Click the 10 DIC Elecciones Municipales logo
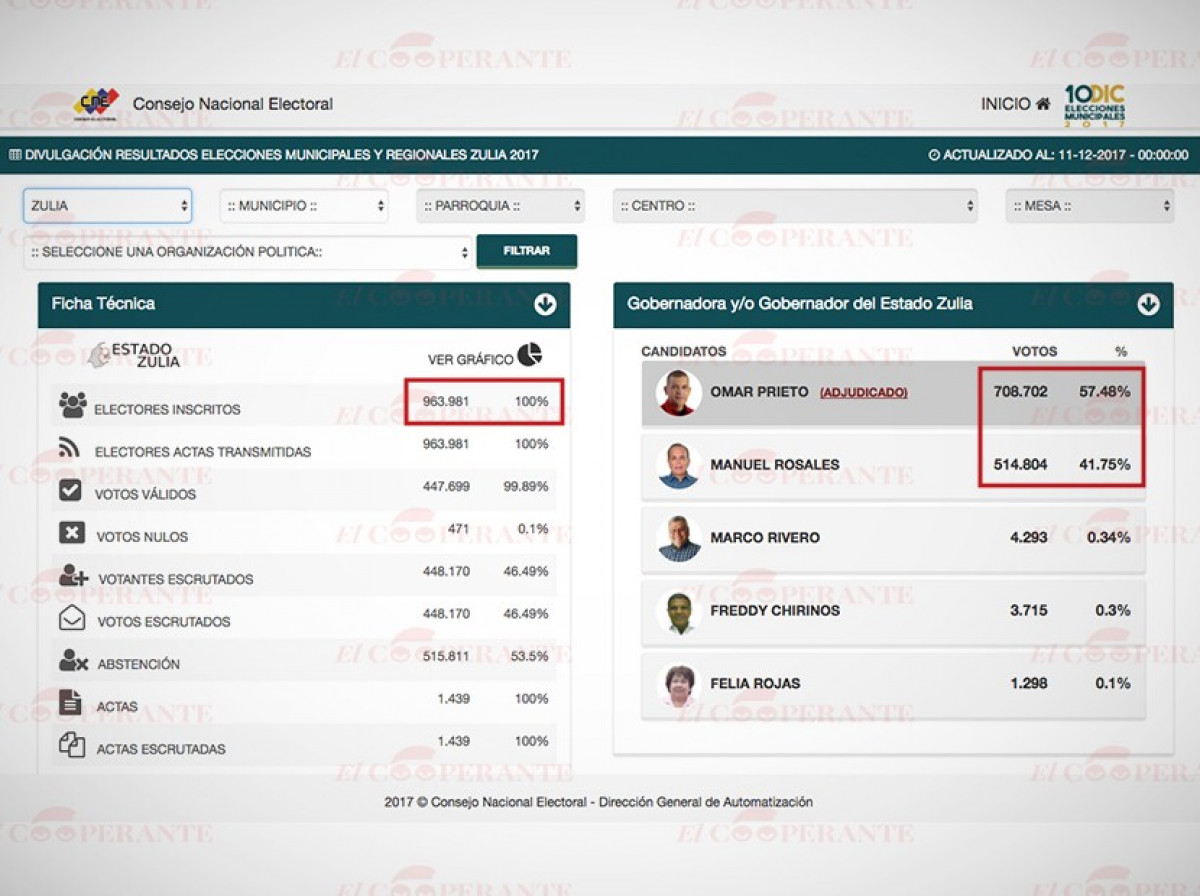The image size is (1200, 896). [x=1094, y=105]
